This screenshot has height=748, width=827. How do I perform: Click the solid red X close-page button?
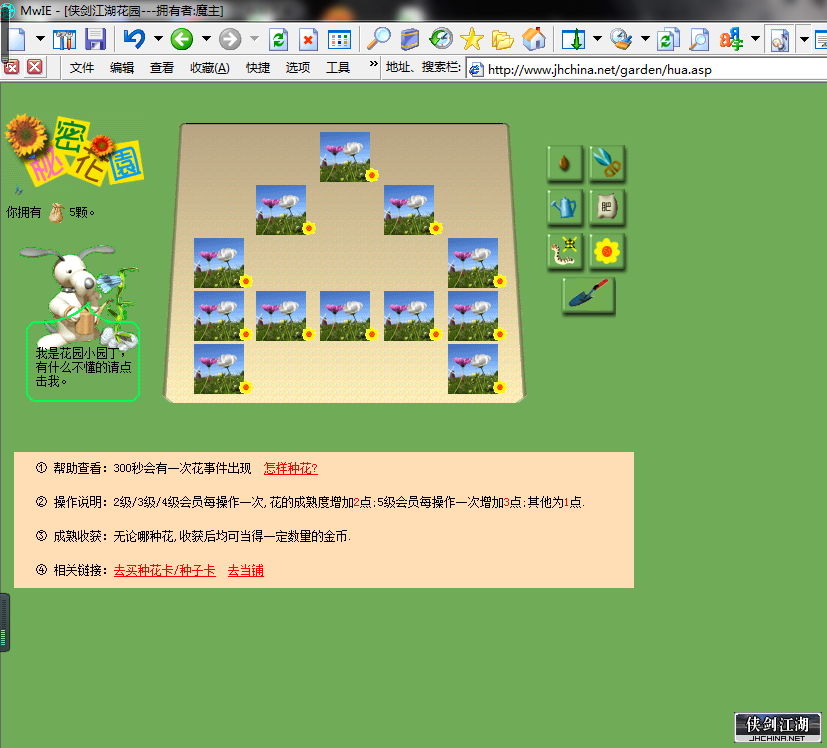[35, 67]
